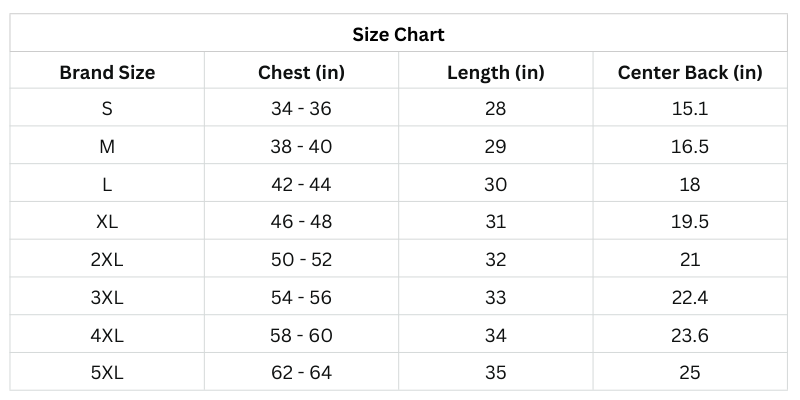Click the 2XL brand size cell
This screenshot has width=800, height=400.
point(107,260)
